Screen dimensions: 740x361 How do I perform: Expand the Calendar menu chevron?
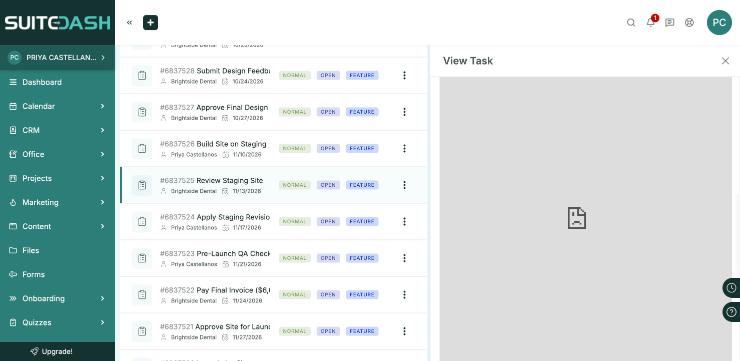tap(102, 106)
